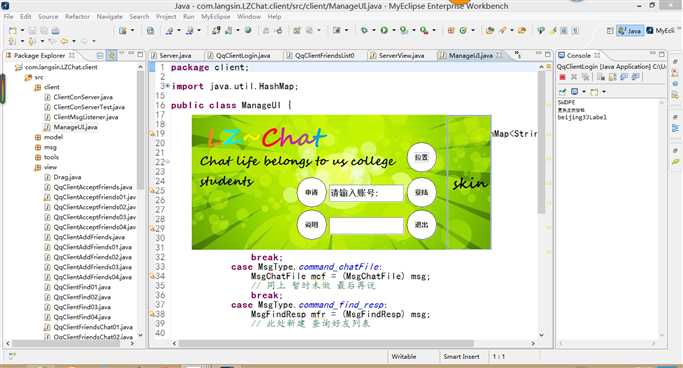Click the green New Java Class icon
The image size is (683, 368).
click(463, 30)
